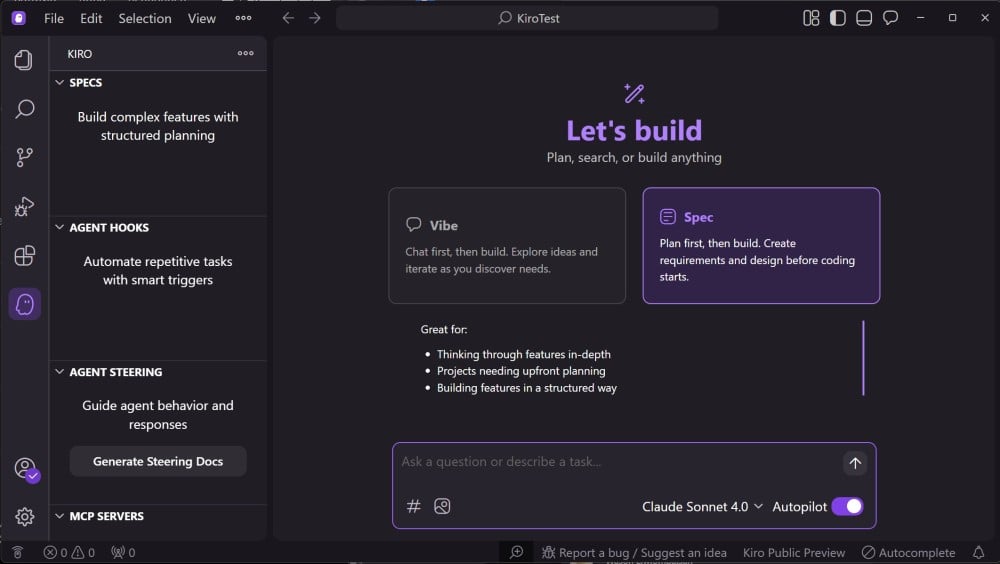Select the Spec mode card
The image size is (1000, 564).
761,246
